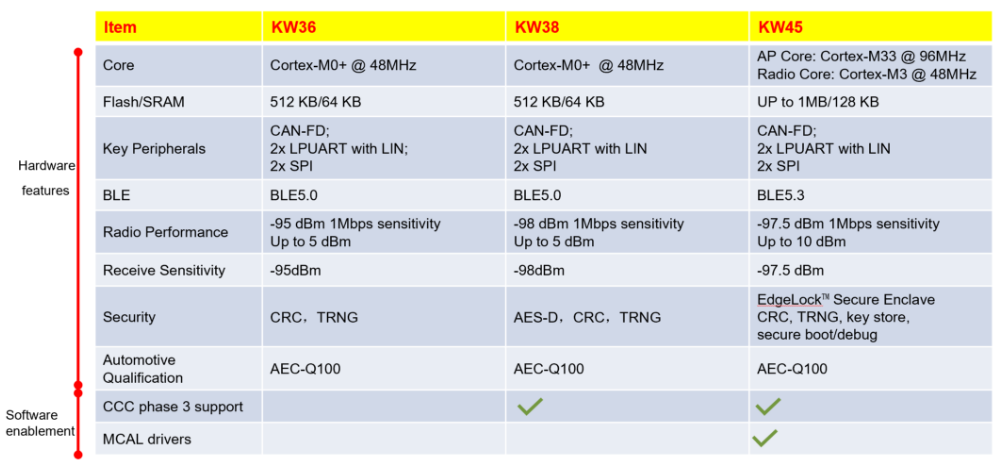
Task: Select the KW45 BLE5.3 cell
Action: tap(783, 194)
